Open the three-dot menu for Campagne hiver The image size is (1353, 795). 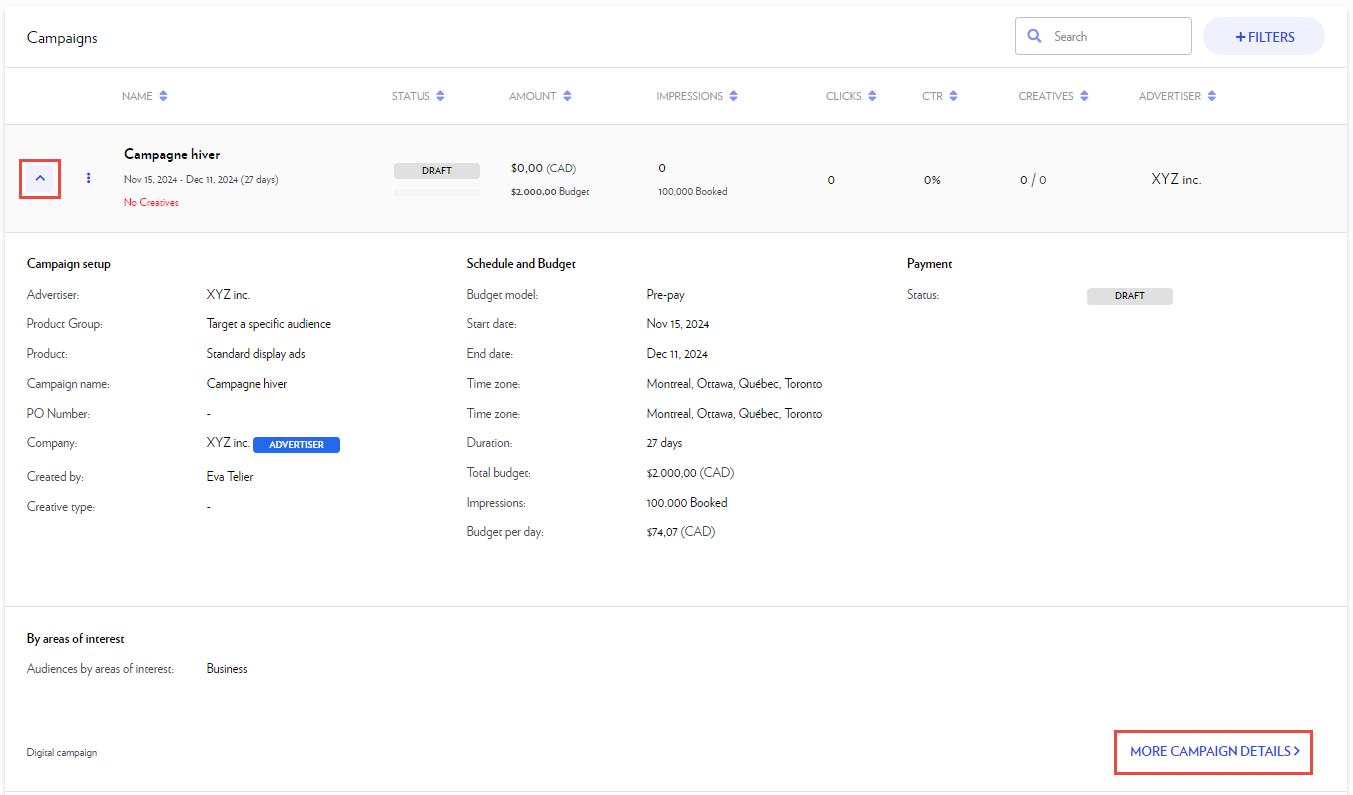[88, 179]
